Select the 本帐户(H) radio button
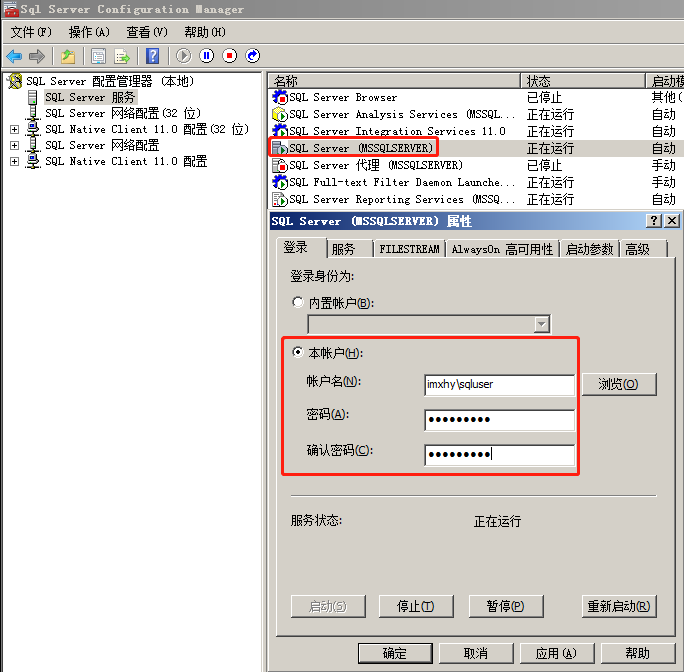684x672 pixels. click(x=298, y=352)
